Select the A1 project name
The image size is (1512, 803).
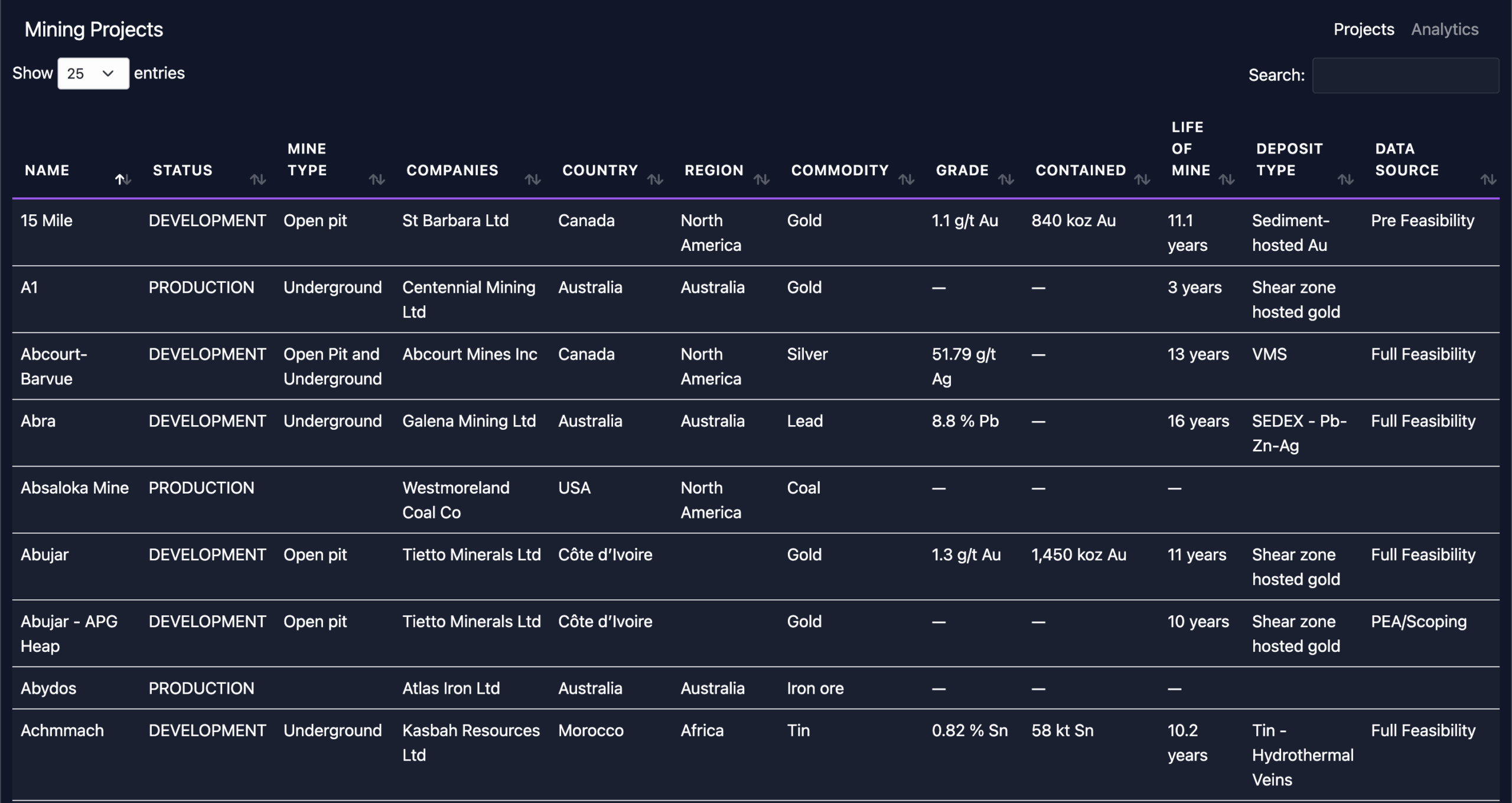pos(30,288)
